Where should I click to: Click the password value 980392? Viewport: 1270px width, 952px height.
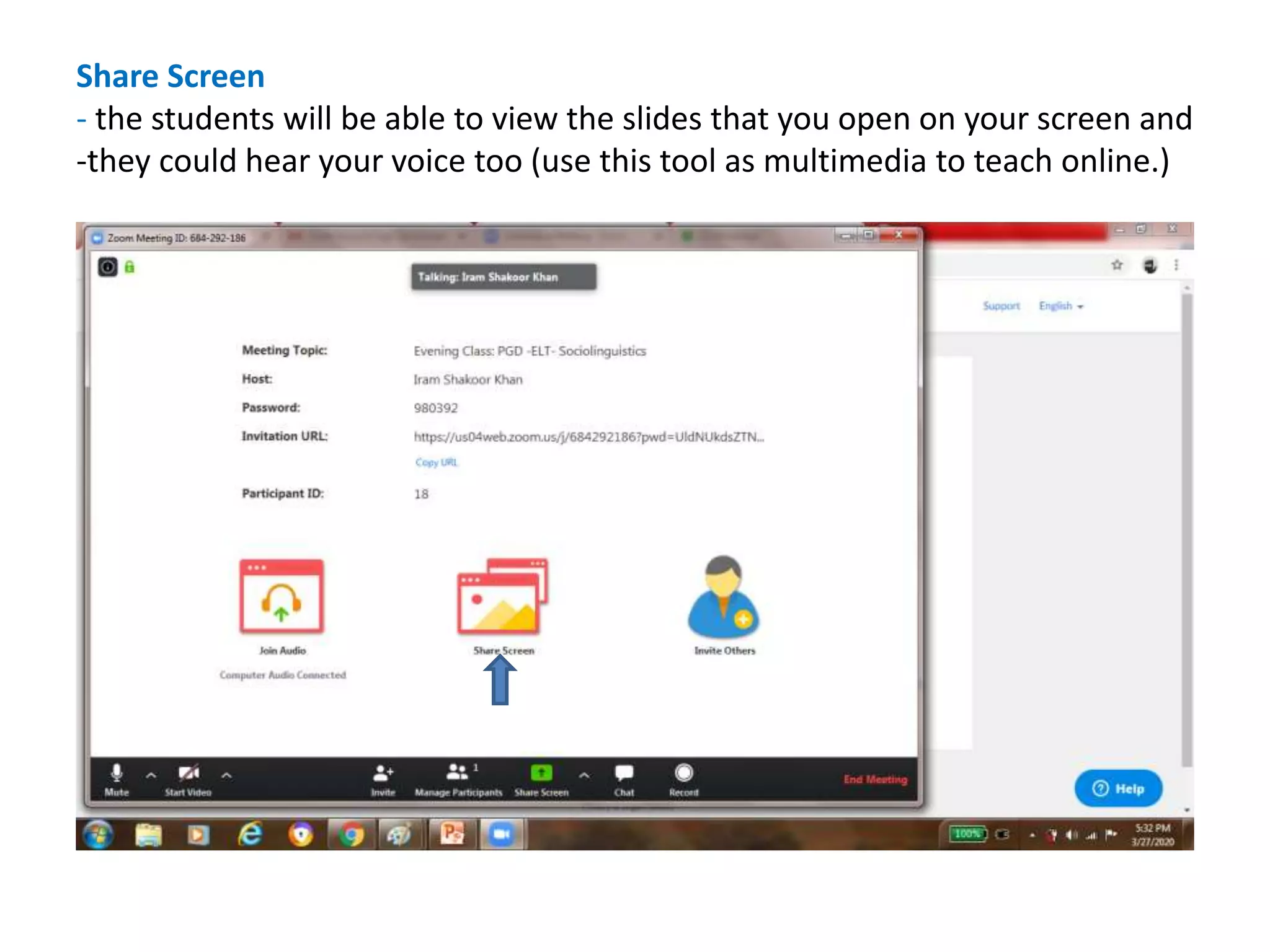435,408
